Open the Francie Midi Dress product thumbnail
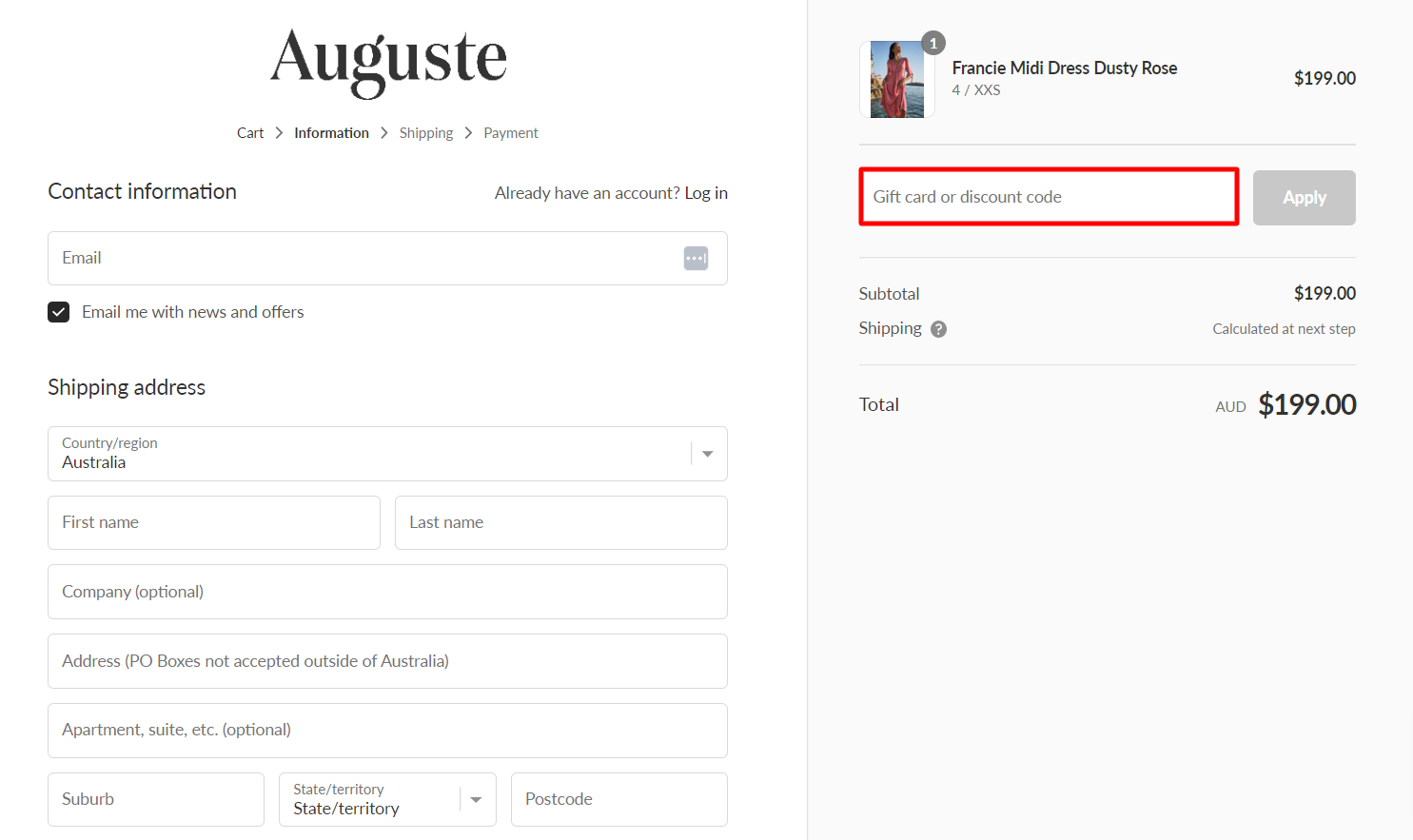Image resolution: width=1413 pixels, height=840 pixels. pos(896,80)
